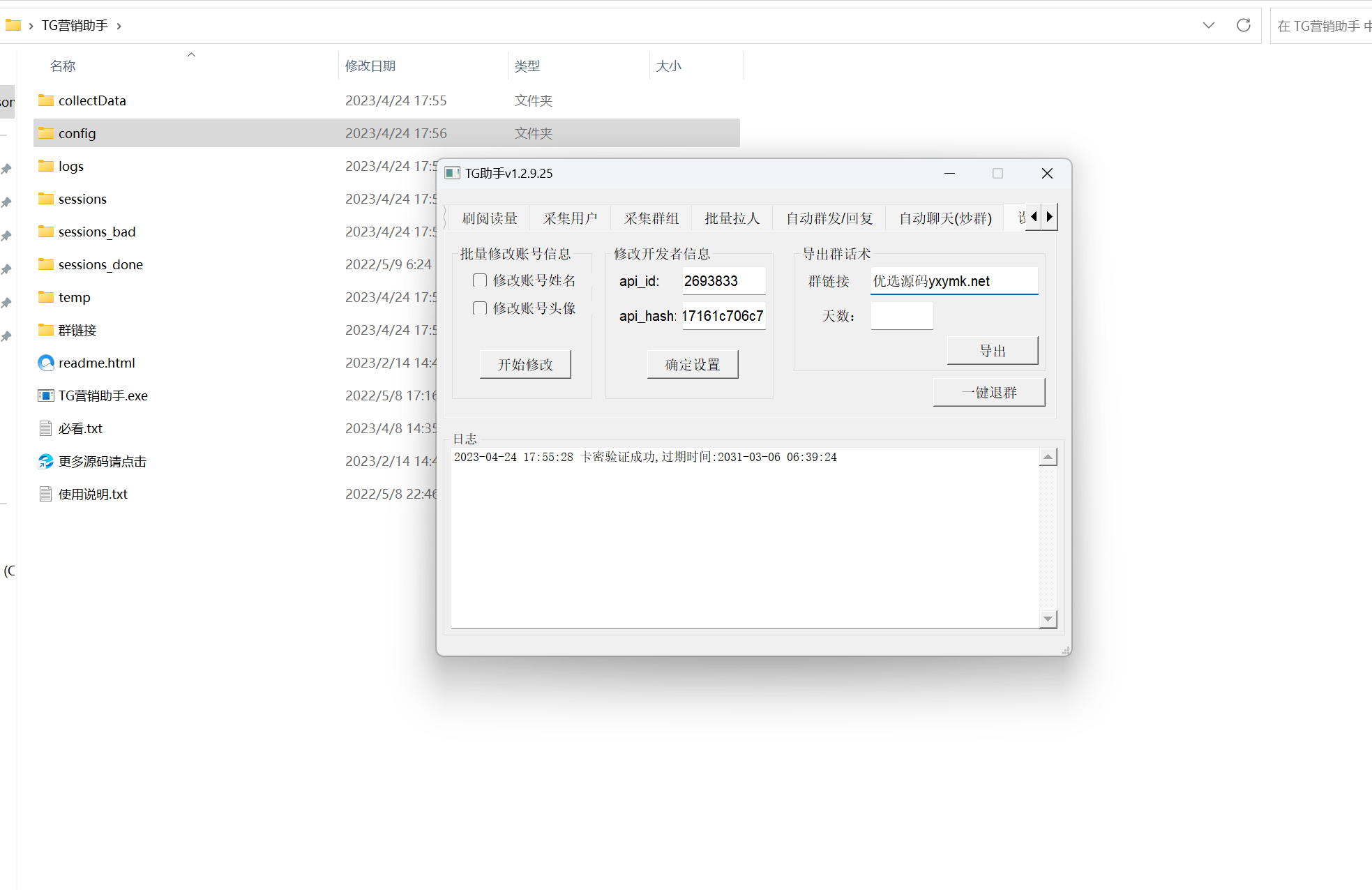Switch to the 自动群发/回复 tab

pos(829,218)
